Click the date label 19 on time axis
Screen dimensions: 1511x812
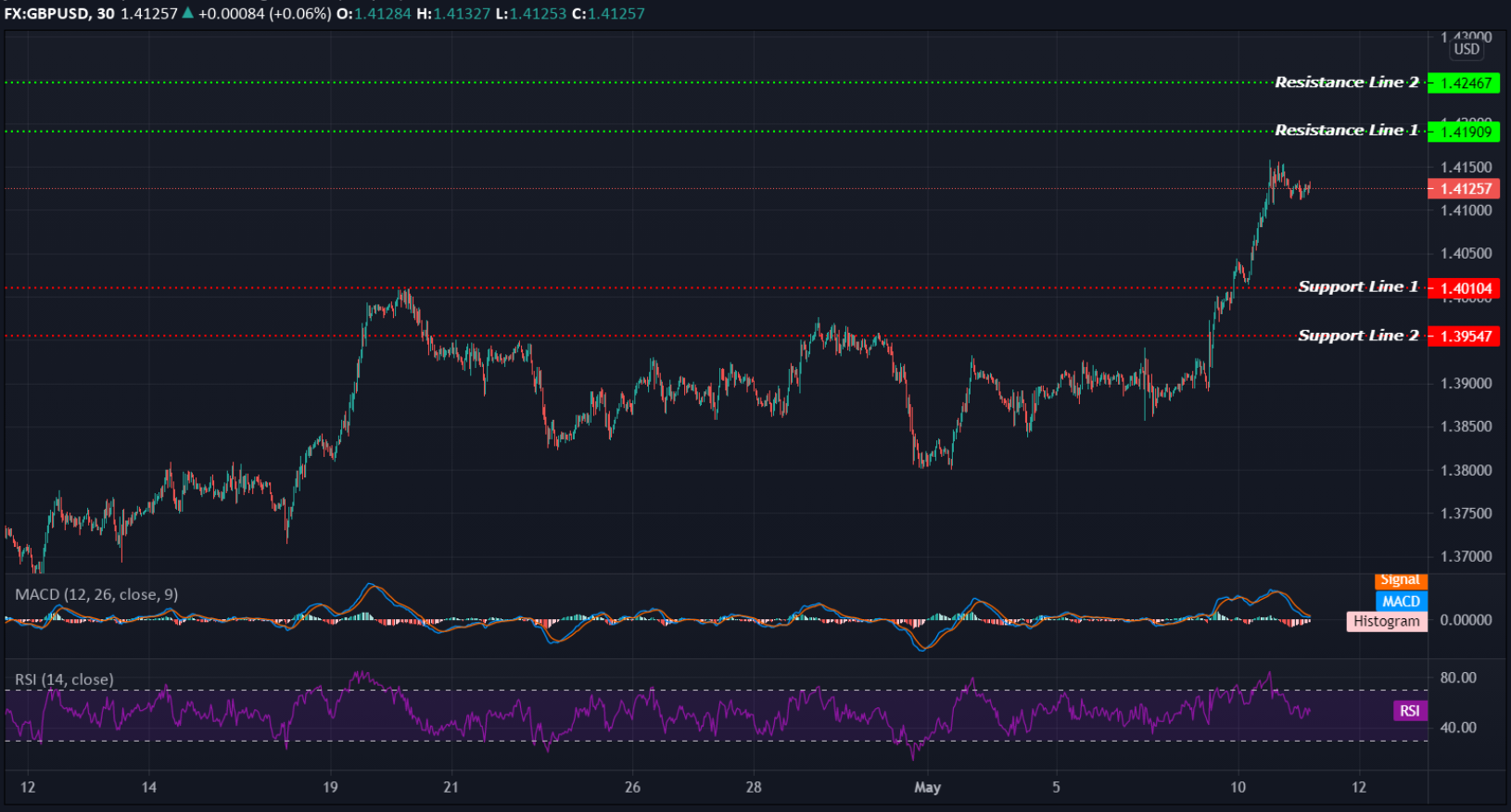330,788
